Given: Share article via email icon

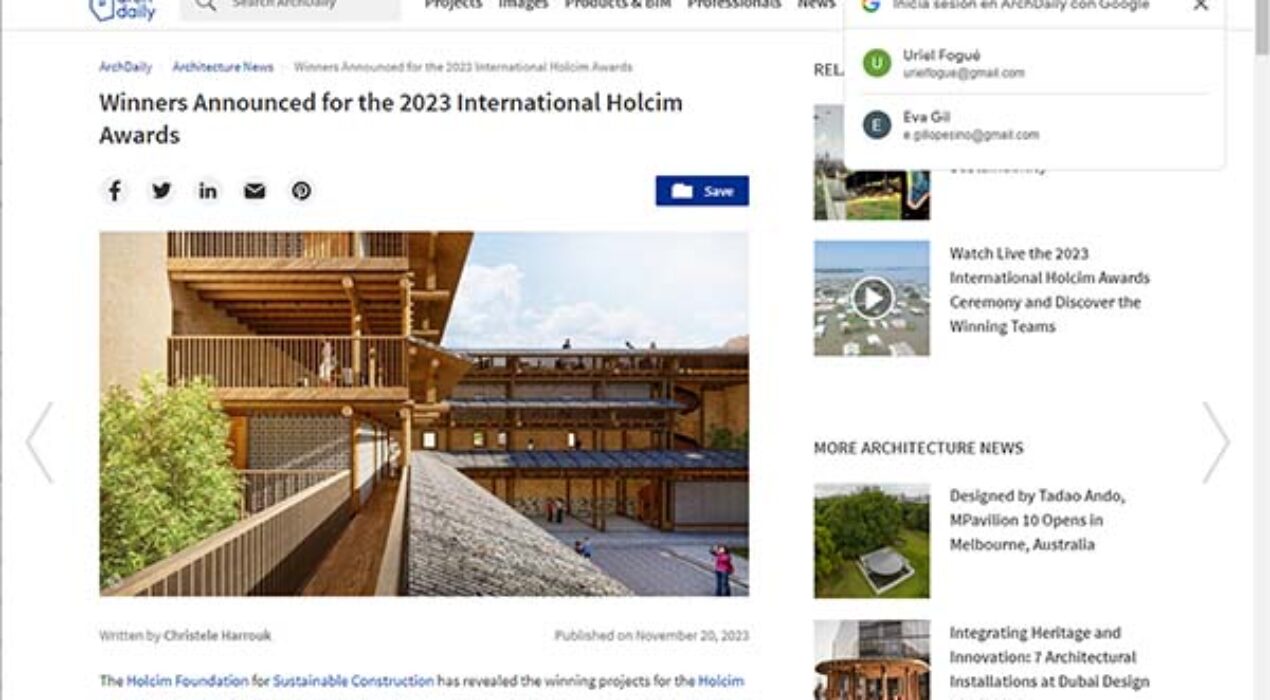Looking at the screenshot, I should [x=255, y=191].
